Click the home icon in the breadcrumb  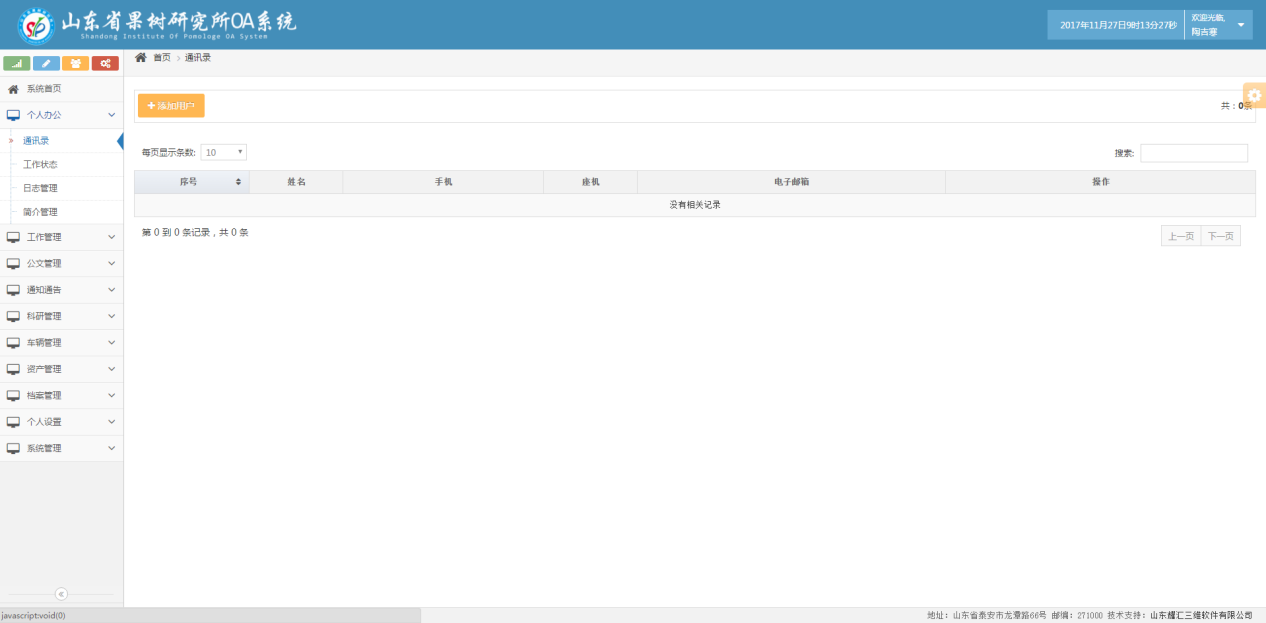click(x=141, y=58)
